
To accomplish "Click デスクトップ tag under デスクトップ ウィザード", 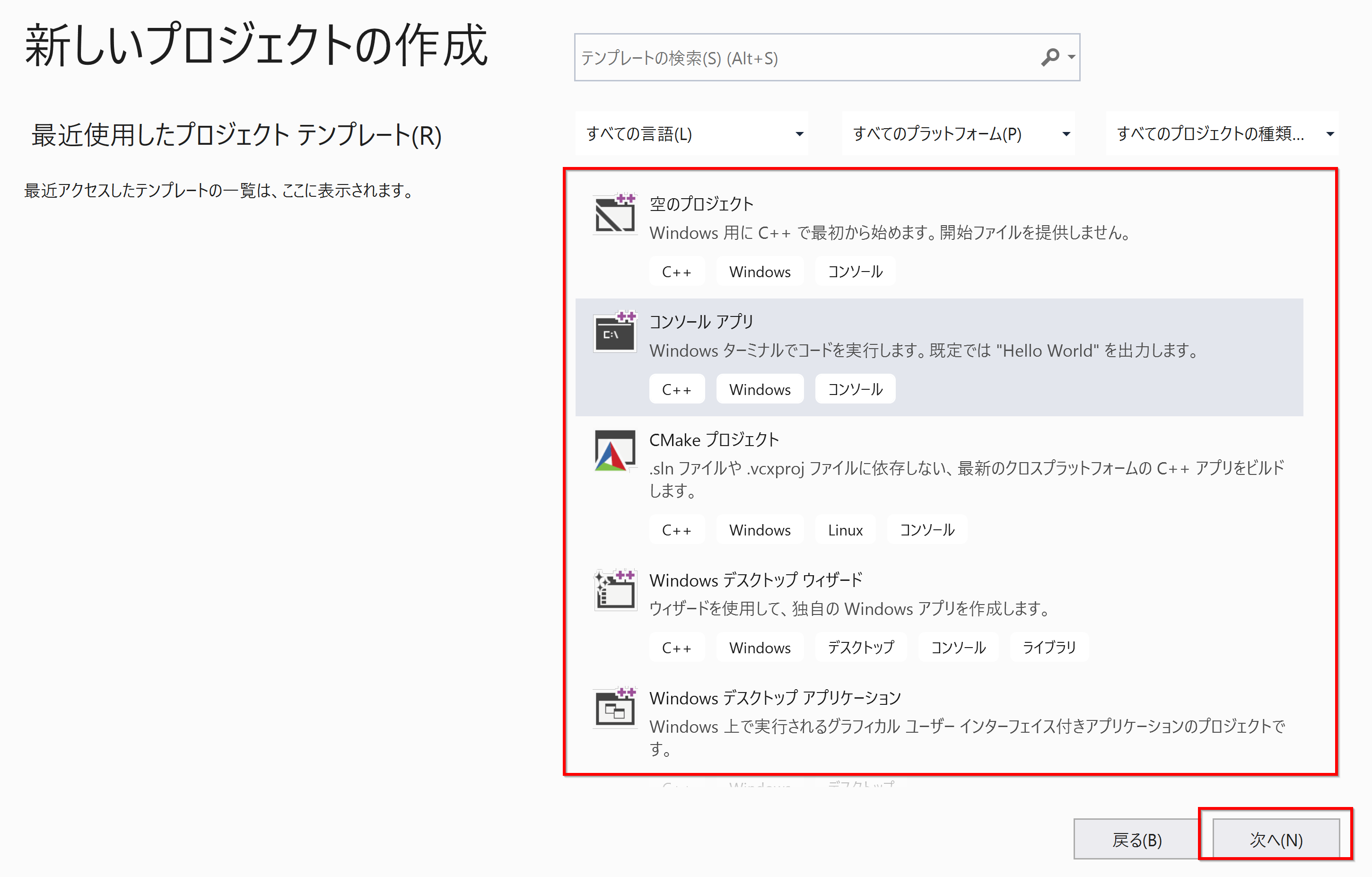I will point(861,648).
